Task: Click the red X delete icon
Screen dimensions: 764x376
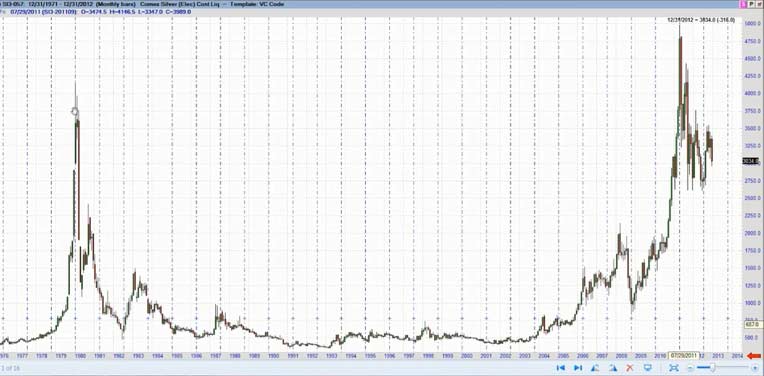Action: coord(630,368)
